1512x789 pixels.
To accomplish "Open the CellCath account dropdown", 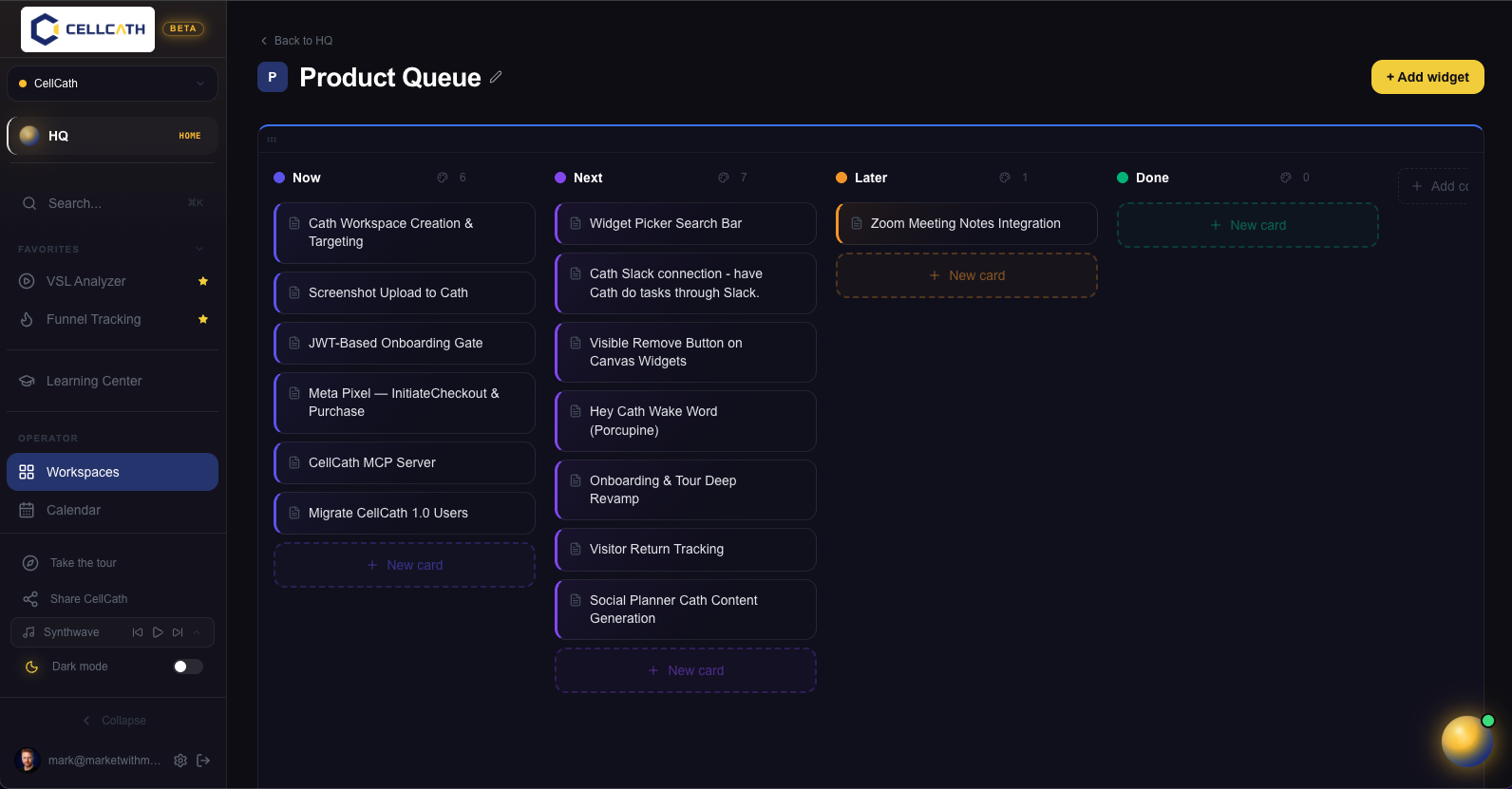I will 113,84.
